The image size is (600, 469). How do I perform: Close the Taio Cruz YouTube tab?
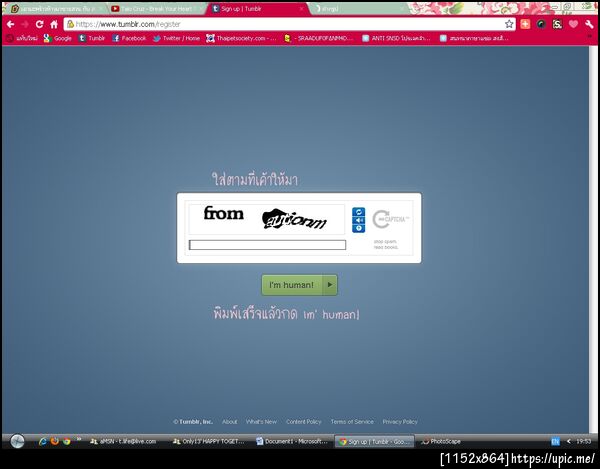(x=201, y=9)
